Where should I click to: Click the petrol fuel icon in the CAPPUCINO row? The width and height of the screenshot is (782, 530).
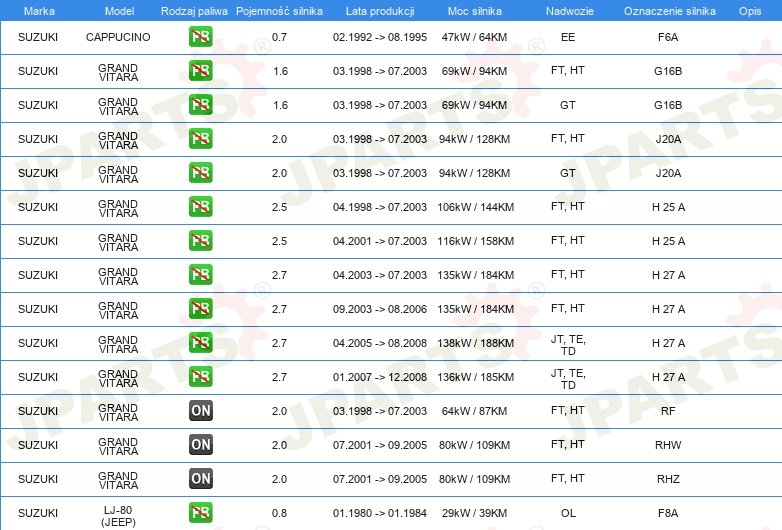coord(200,37)
